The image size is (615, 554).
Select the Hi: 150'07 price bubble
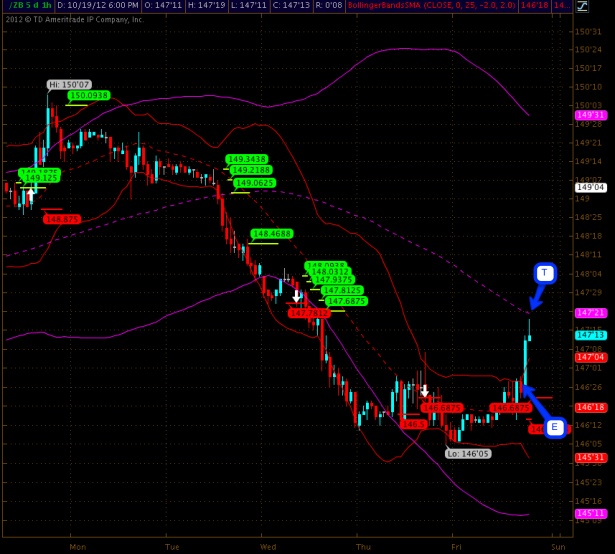click(x=69, y=85)
